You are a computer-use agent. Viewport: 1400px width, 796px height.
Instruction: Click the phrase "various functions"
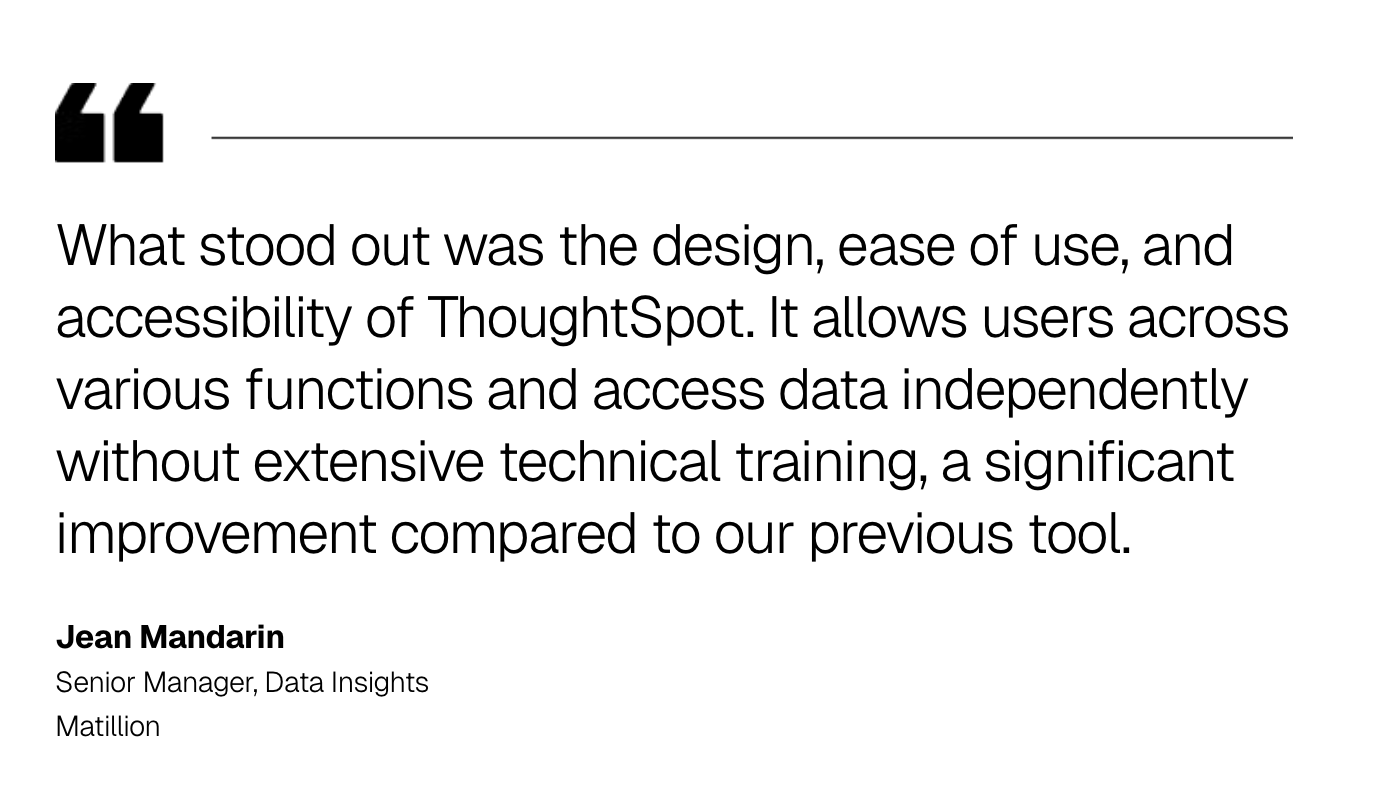[x=263, y=390]
